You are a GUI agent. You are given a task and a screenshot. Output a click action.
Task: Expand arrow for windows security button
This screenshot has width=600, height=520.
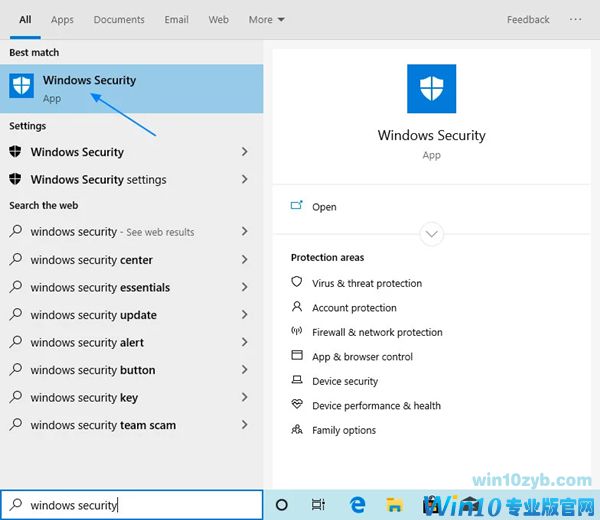(x=245, y=370)
